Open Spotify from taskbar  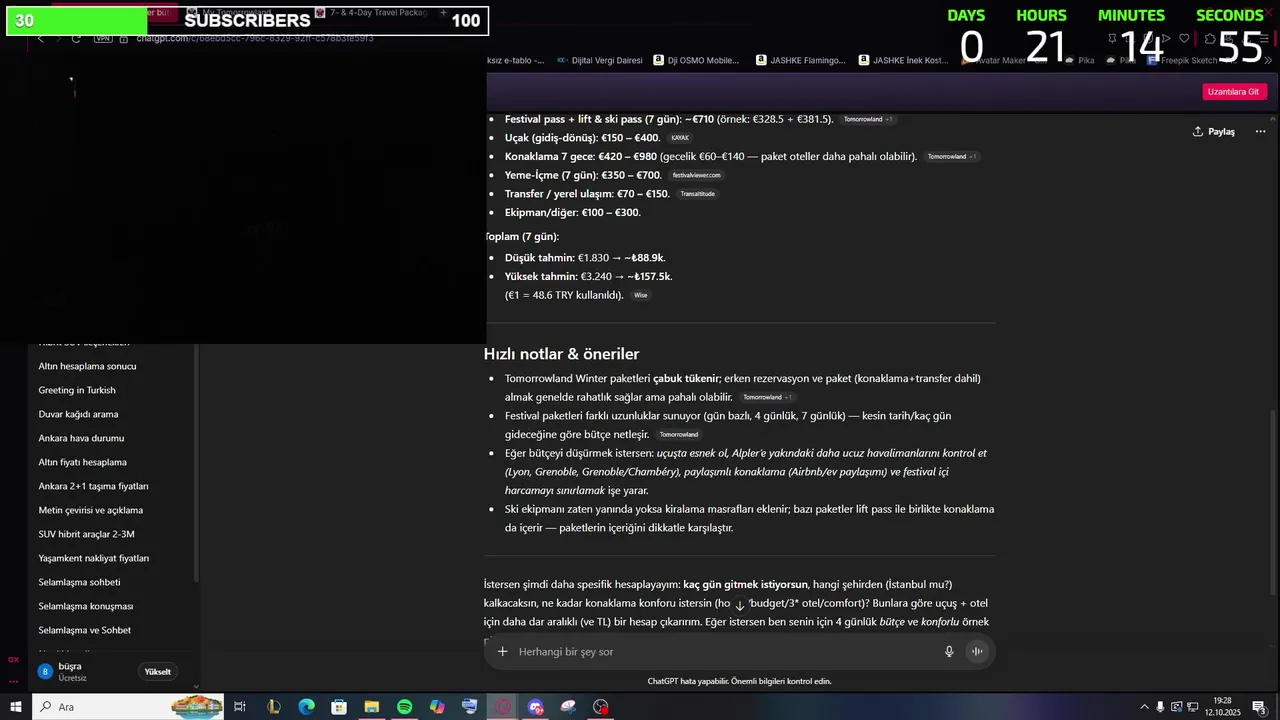coord(404,707)
